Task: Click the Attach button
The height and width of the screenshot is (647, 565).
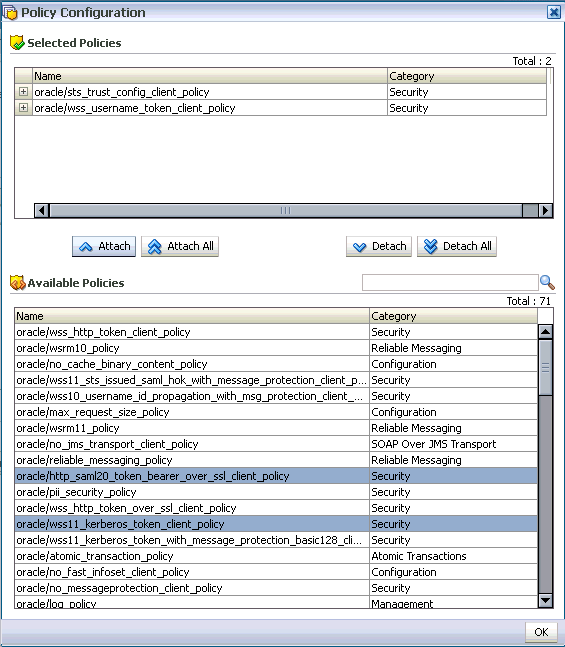Action: (104, 246)
